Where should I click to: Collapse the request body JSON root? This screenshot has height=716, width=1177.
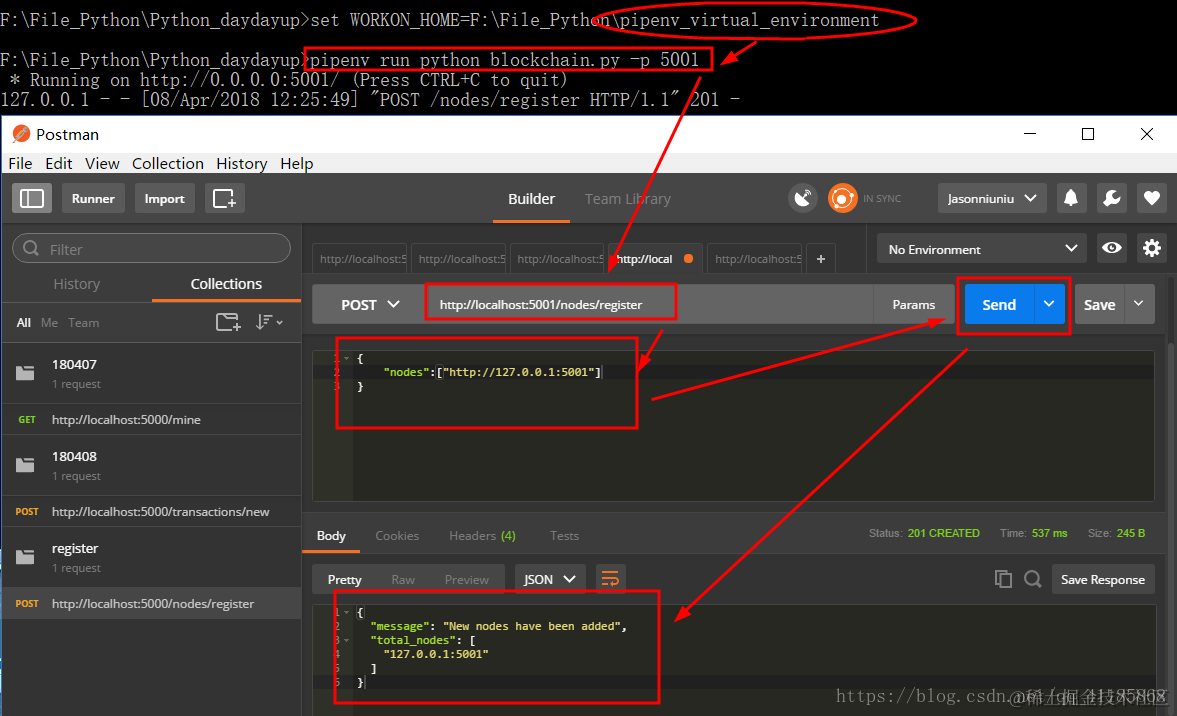click(346, 359)
